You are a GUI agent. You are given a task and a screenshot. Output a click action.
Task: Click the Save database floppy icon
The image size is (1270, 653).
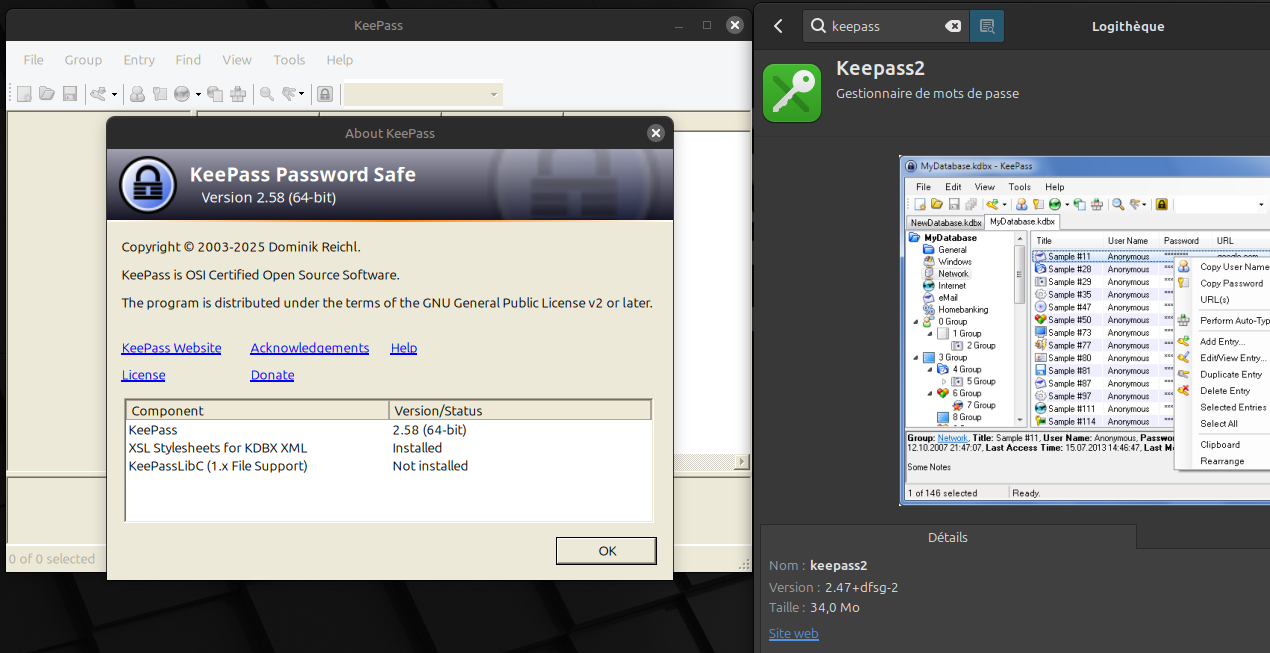[x=70, y=94]
